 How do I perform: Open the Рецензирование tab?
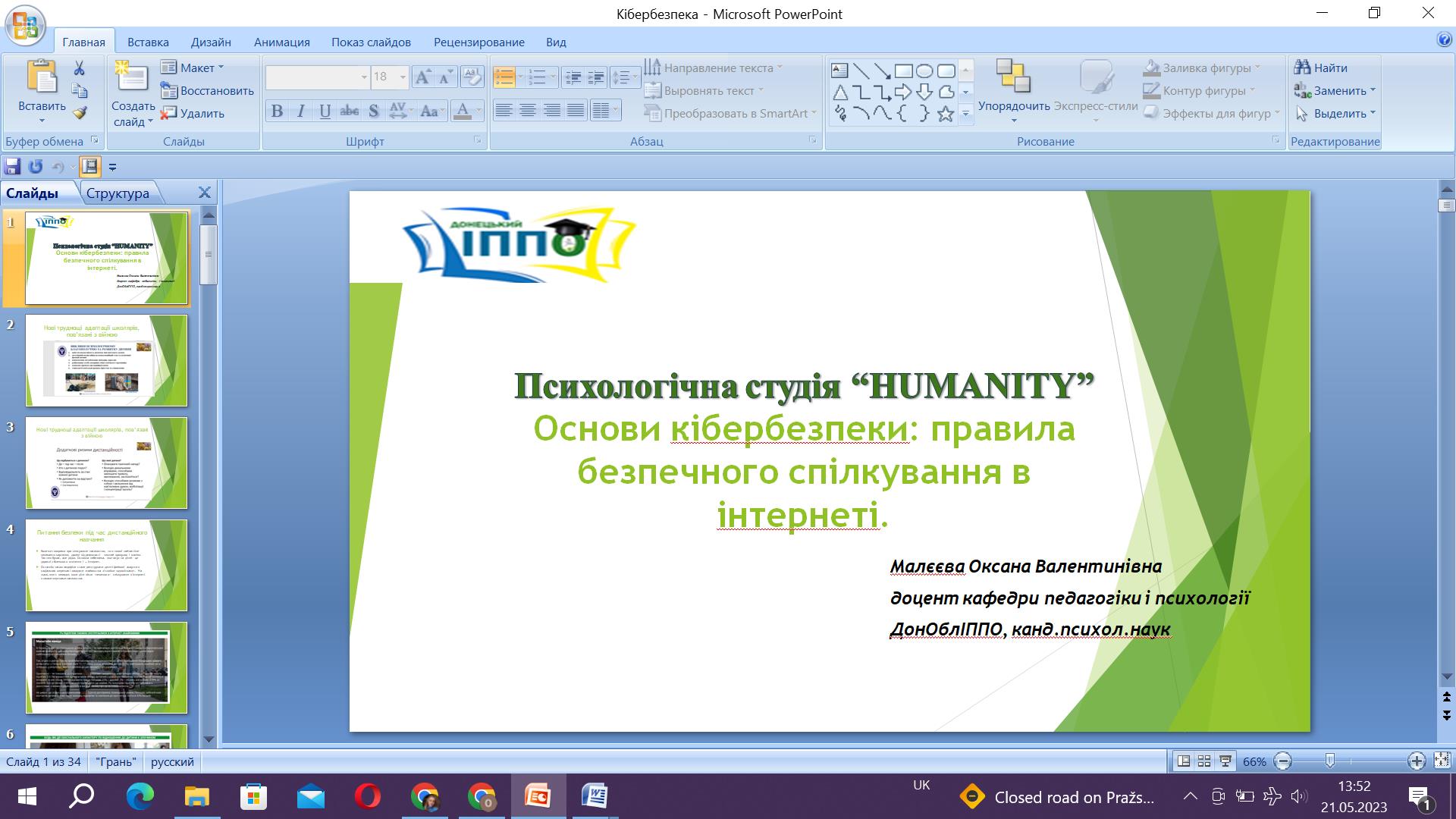(479, 42)
